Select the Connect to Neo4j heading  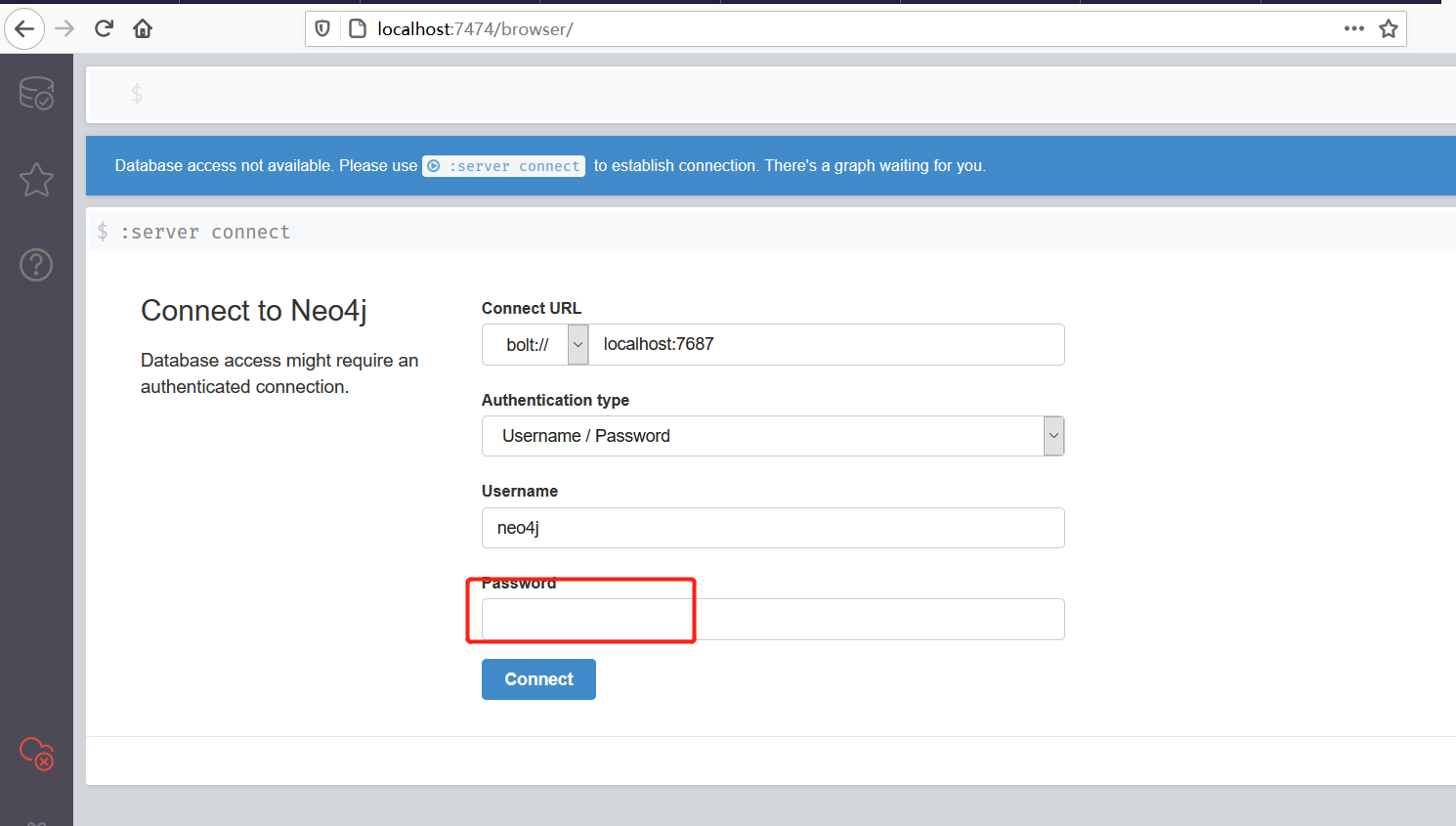coord(254,311)
